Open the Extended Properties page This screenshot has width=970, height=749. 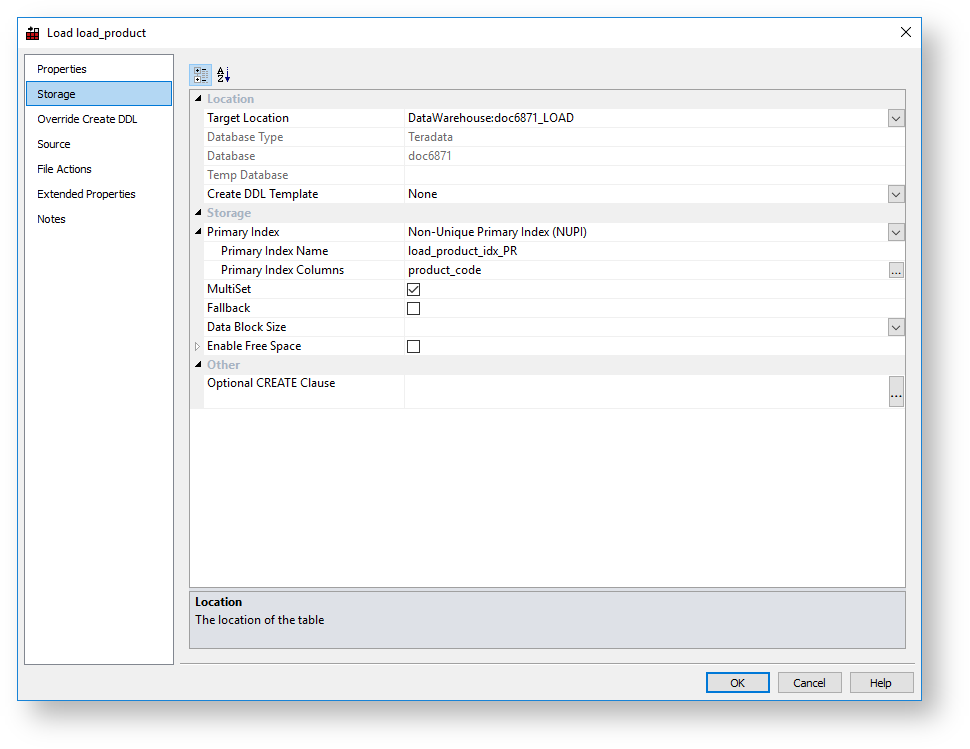click(99, 194)
